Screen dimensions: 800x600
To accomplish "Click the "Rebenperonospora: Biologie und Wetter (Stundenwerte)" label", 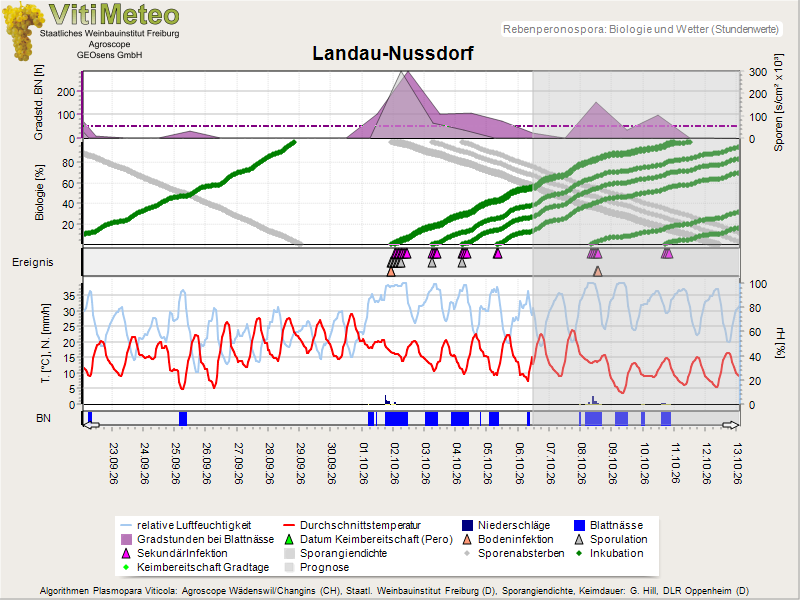I will (641, 29).
